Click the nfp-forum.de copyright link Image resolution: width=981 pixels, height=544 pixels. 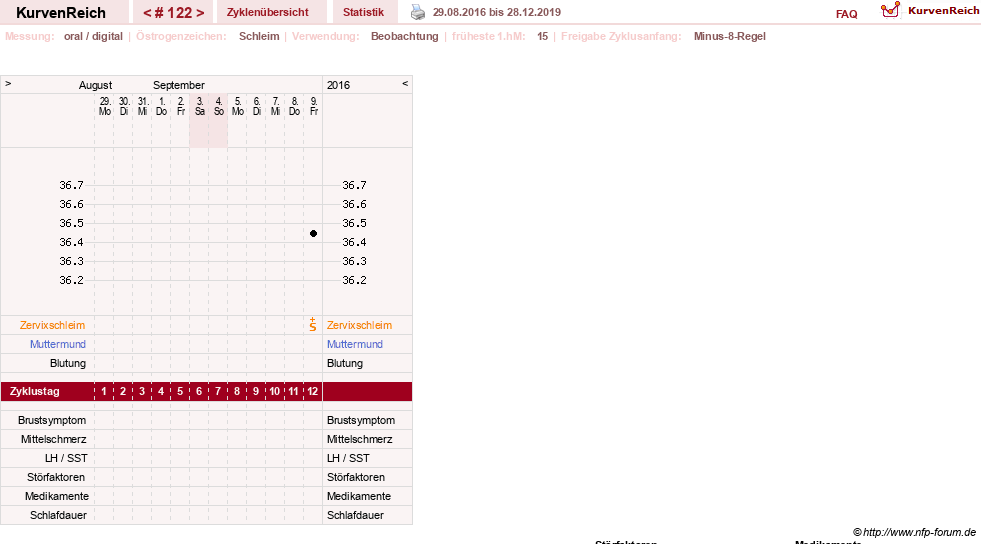pyautogui.click(x=915, y=532)
